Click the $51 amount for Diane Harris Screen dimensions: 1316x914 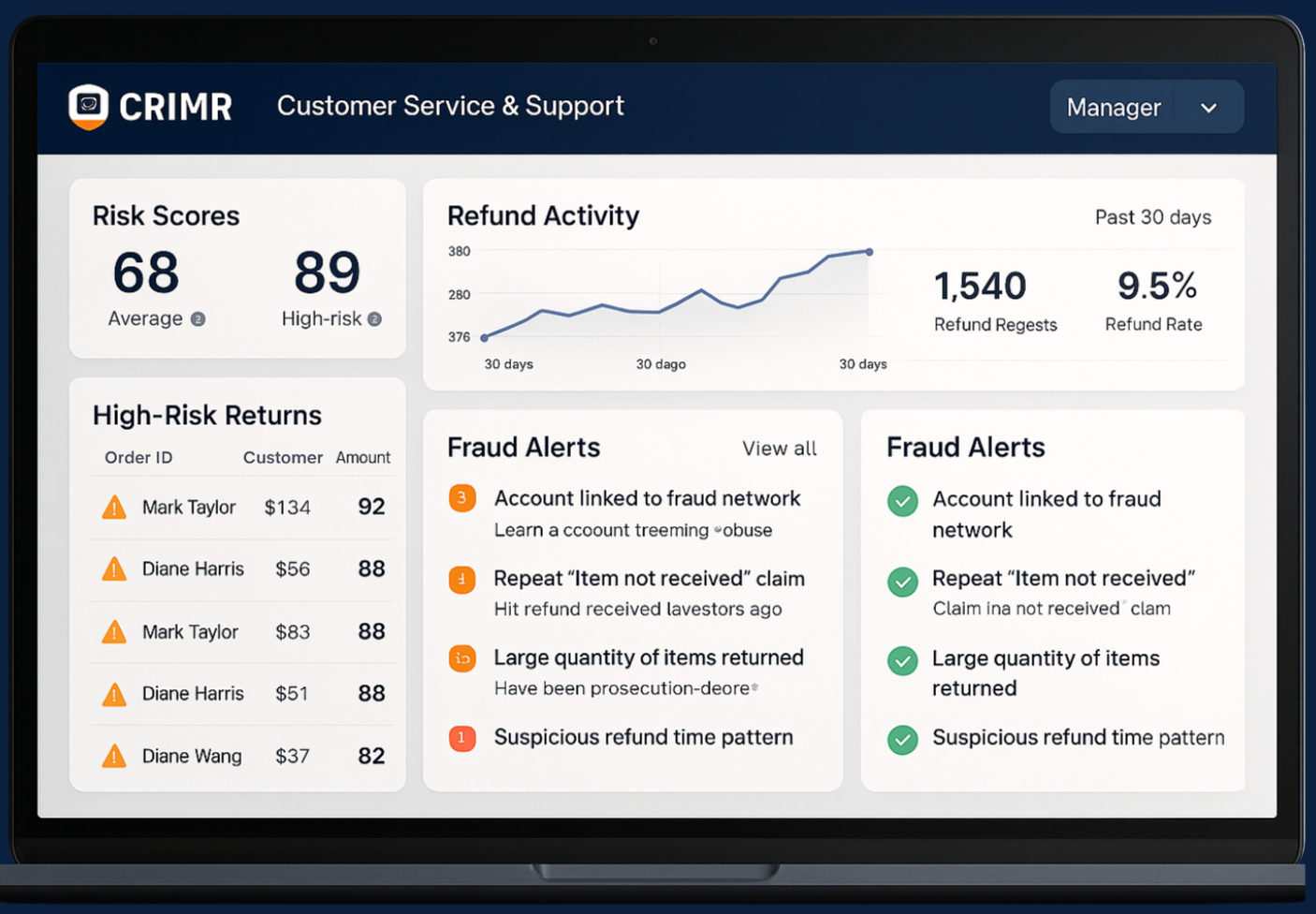pos(291,694)
